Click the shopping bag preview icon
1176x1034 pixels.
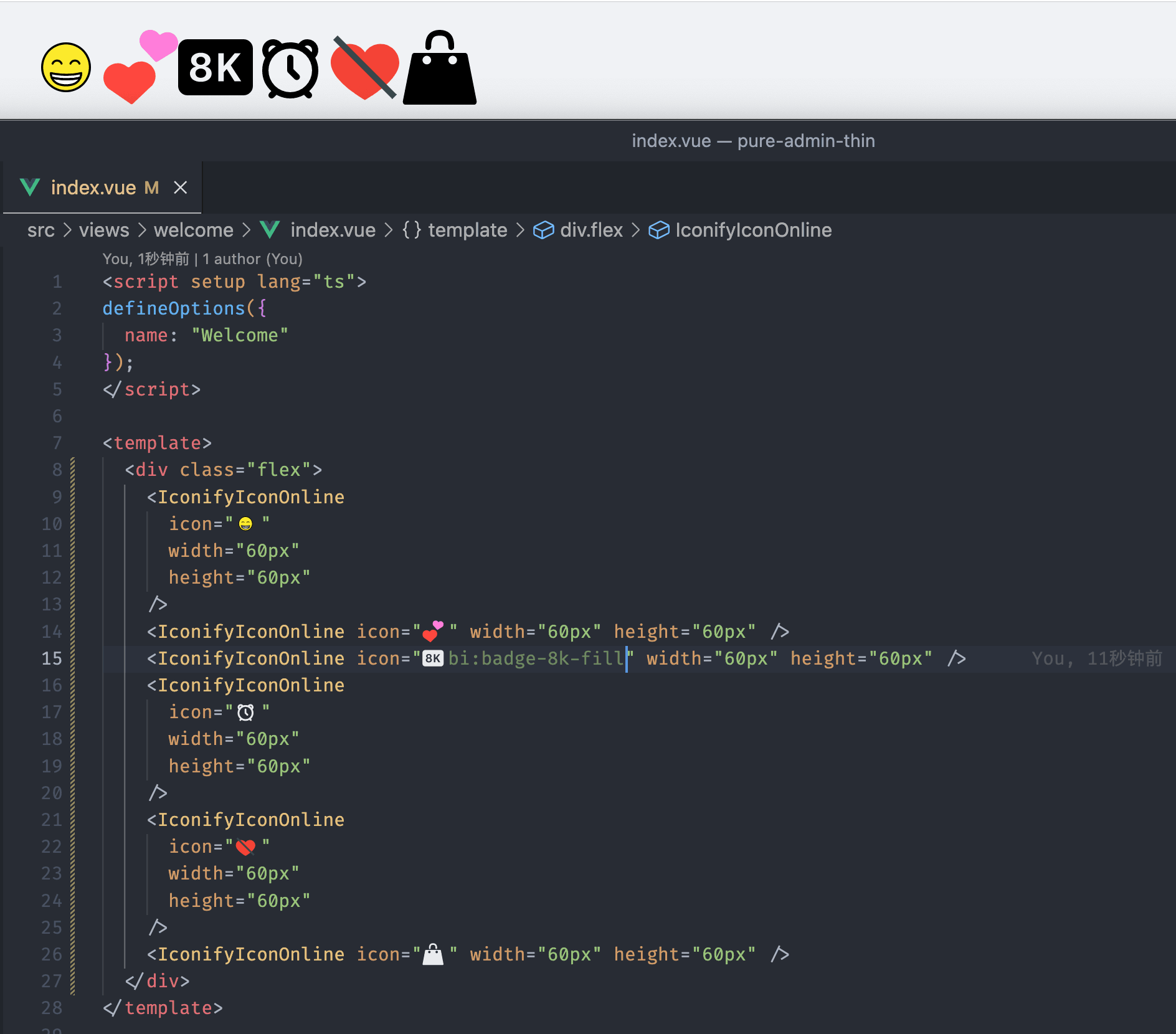tap(440, 69)
